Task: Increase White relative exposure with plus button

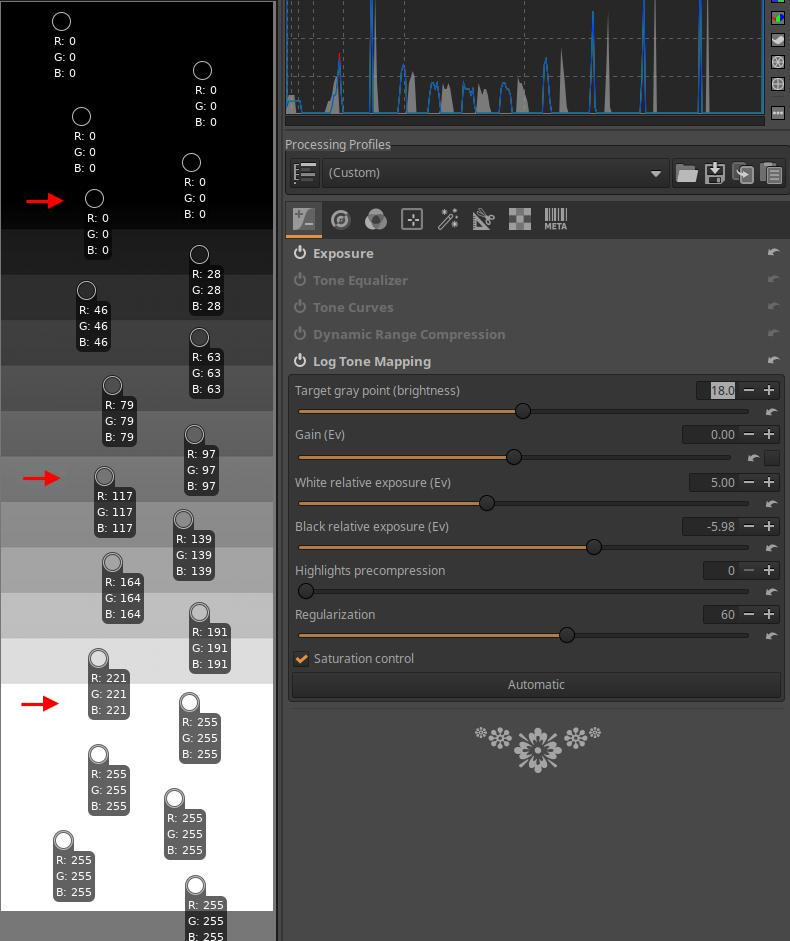Action: [769, 483]
